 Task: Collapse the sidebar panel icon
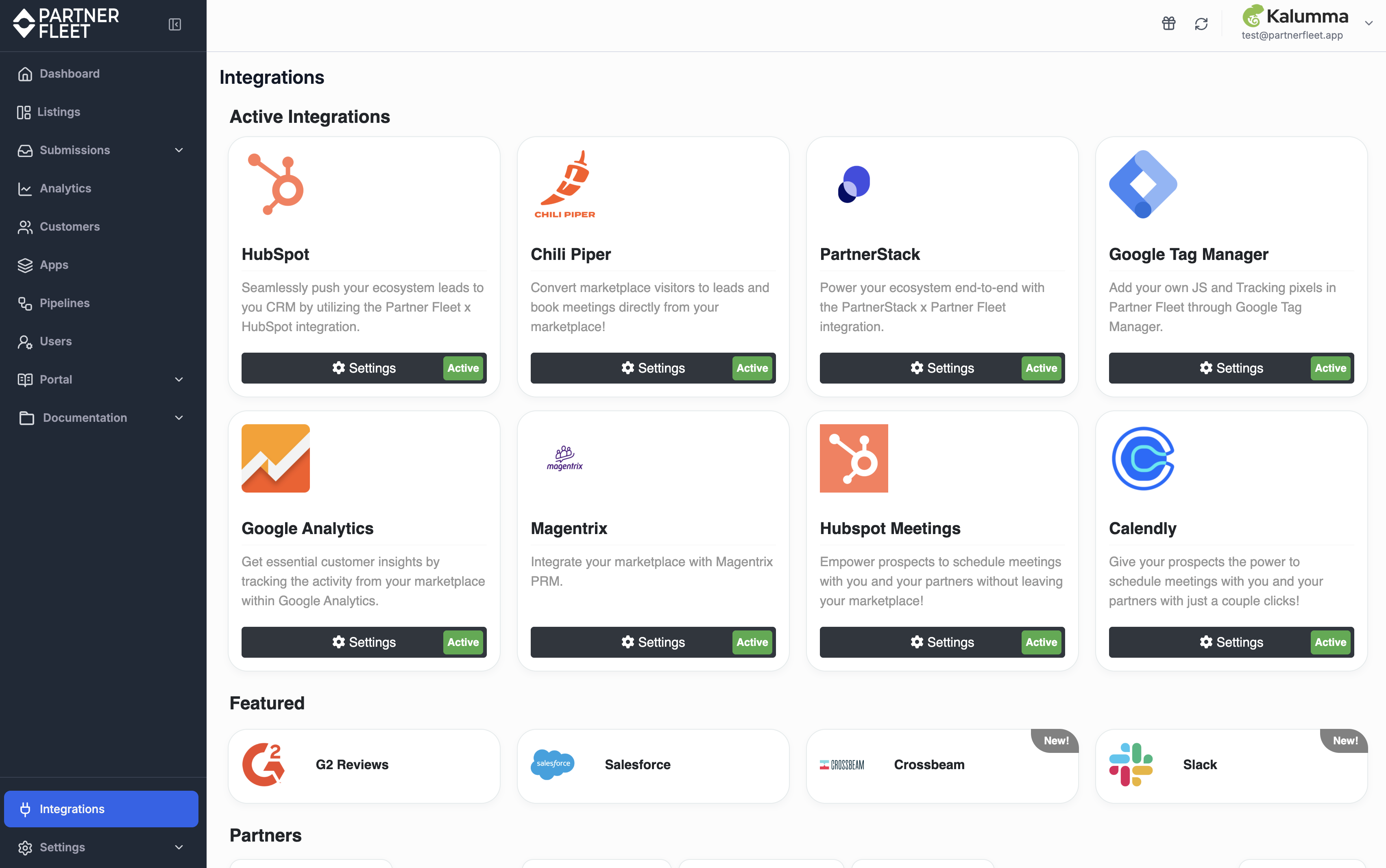(175, 24)
